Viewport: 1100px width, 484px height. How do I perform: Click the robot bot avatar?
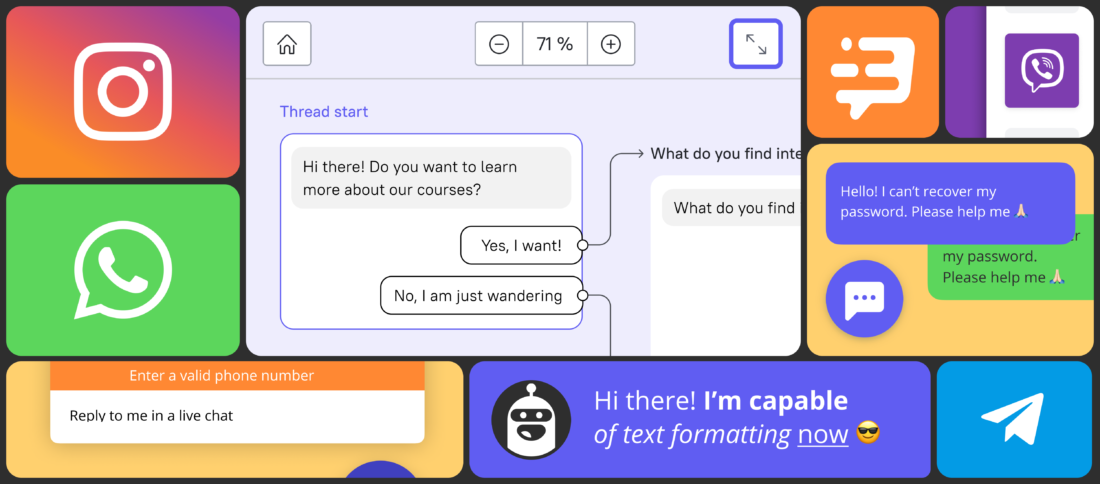531,420
